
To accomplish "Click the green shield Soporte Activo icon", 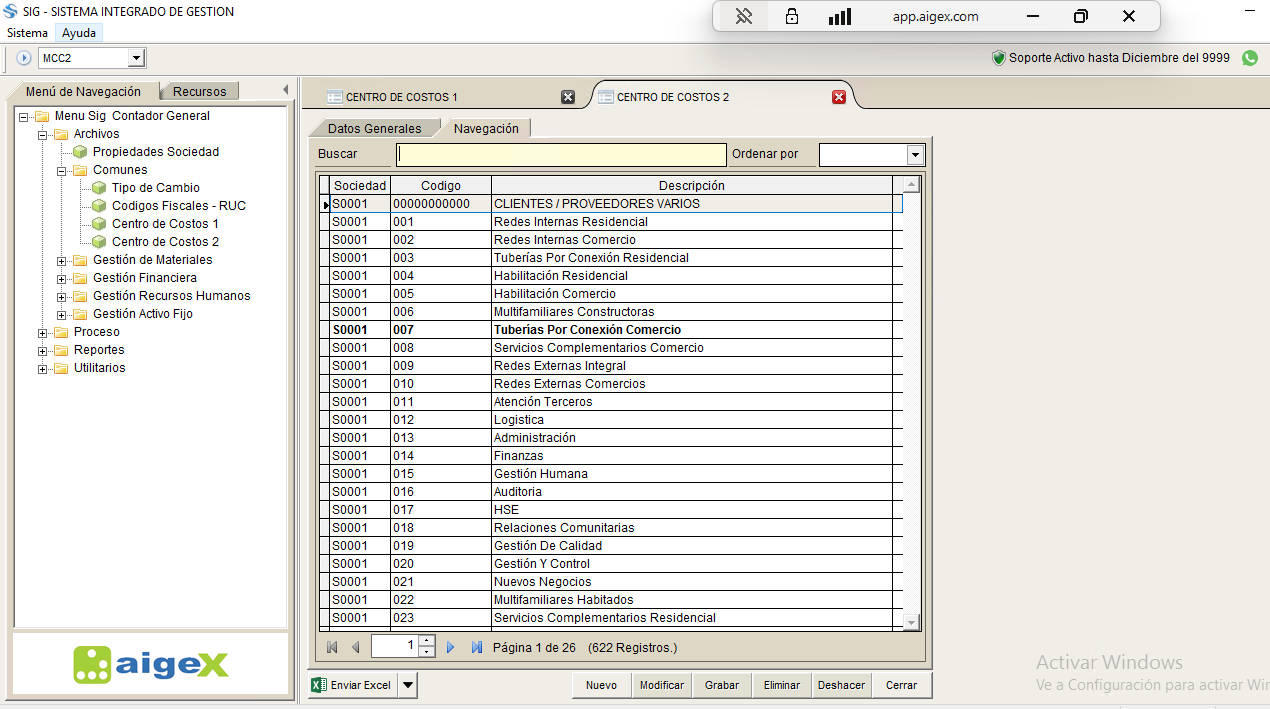I will (x=998, y=58).
